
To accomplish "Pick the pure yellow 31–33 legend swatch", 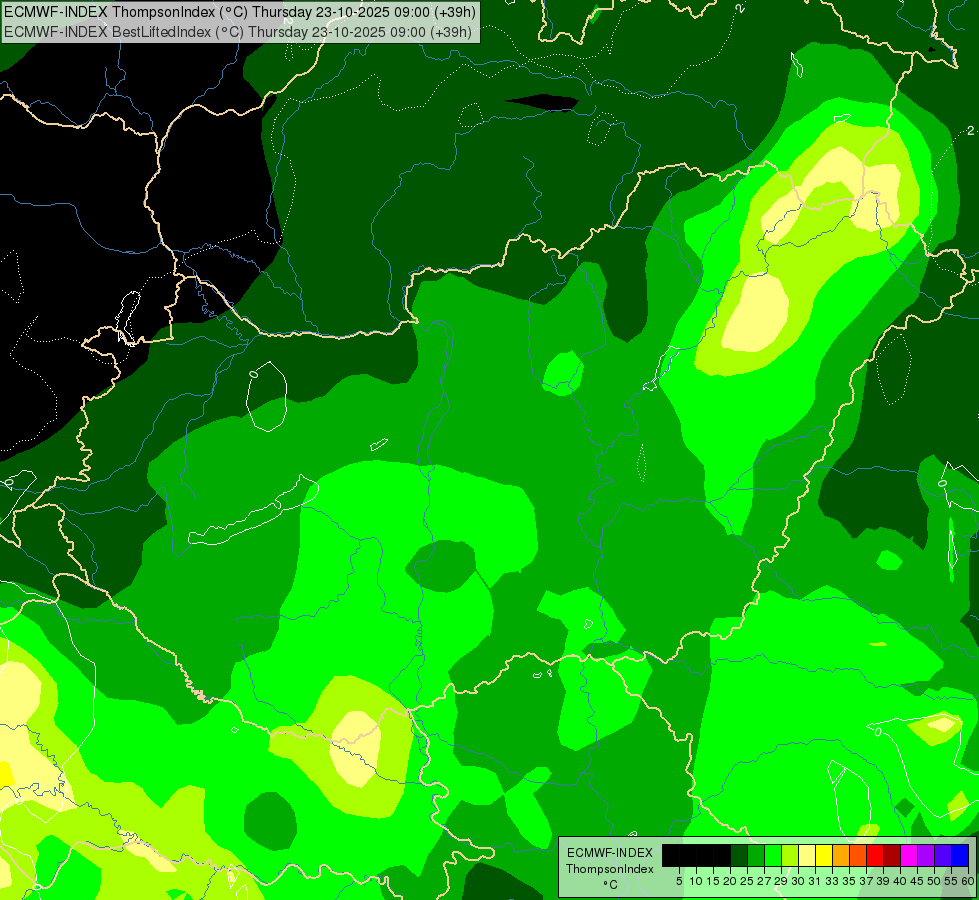I will (x=824, y=855).
